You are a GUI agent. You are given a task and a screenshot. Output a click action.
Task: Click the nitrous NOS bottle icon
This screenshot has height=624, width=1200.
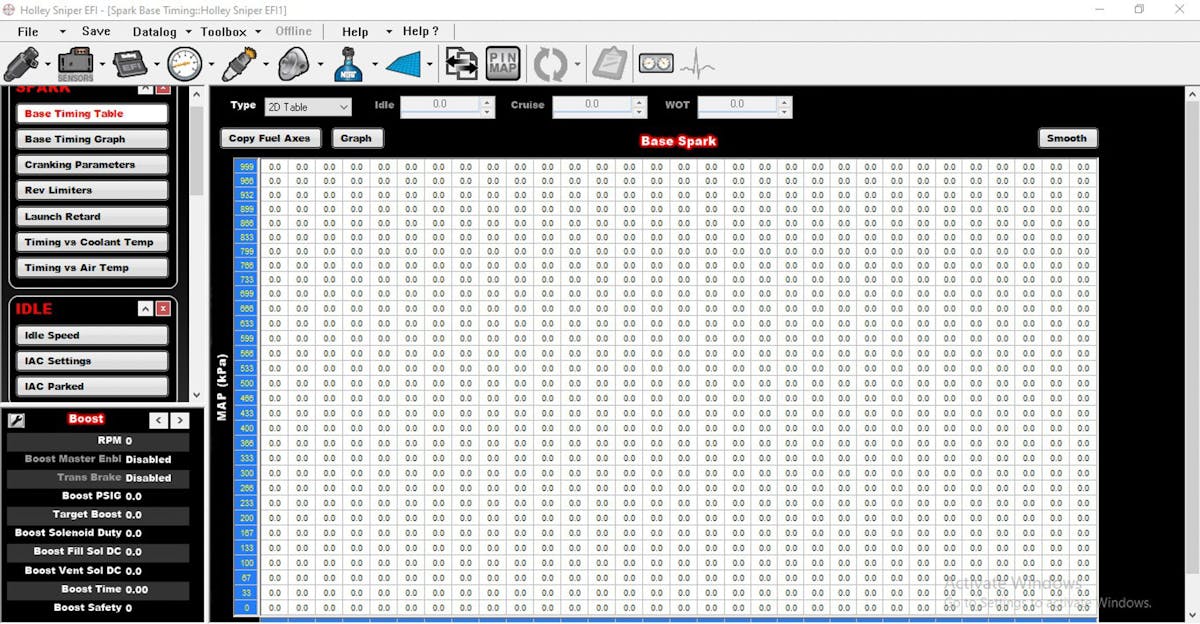[x=295, y=65]
